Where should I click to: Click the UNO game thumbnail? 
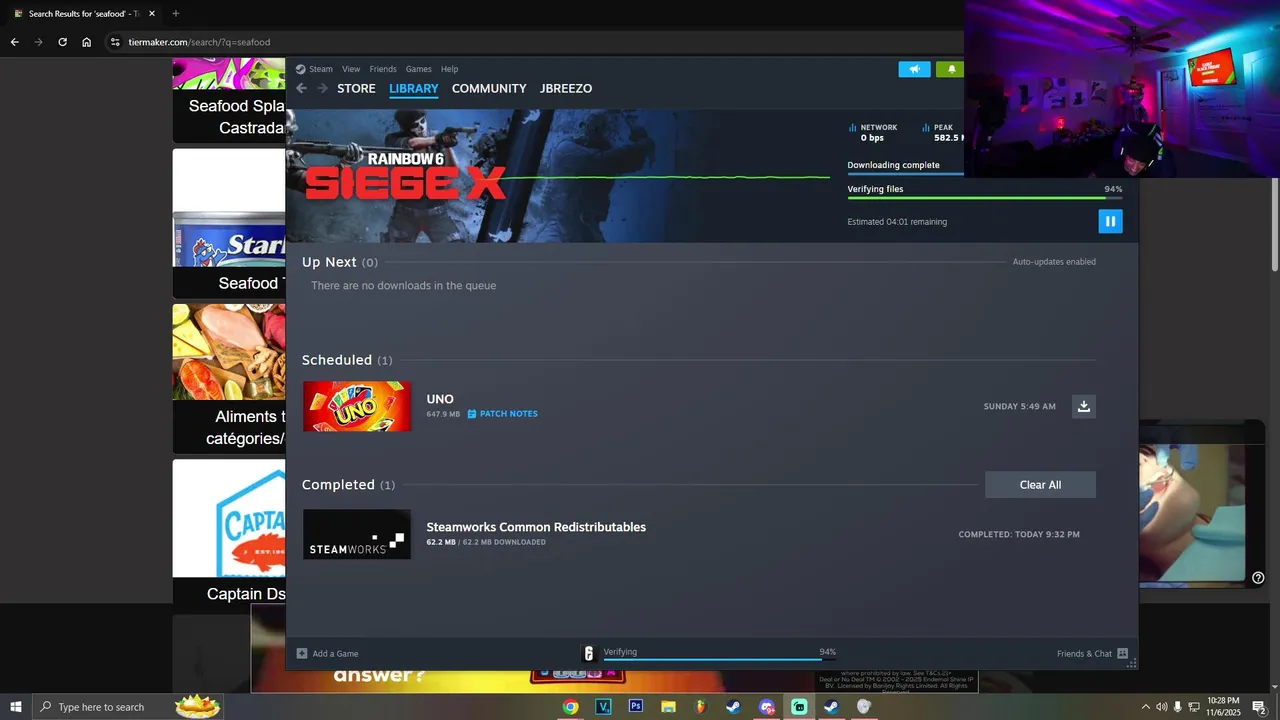357,406
